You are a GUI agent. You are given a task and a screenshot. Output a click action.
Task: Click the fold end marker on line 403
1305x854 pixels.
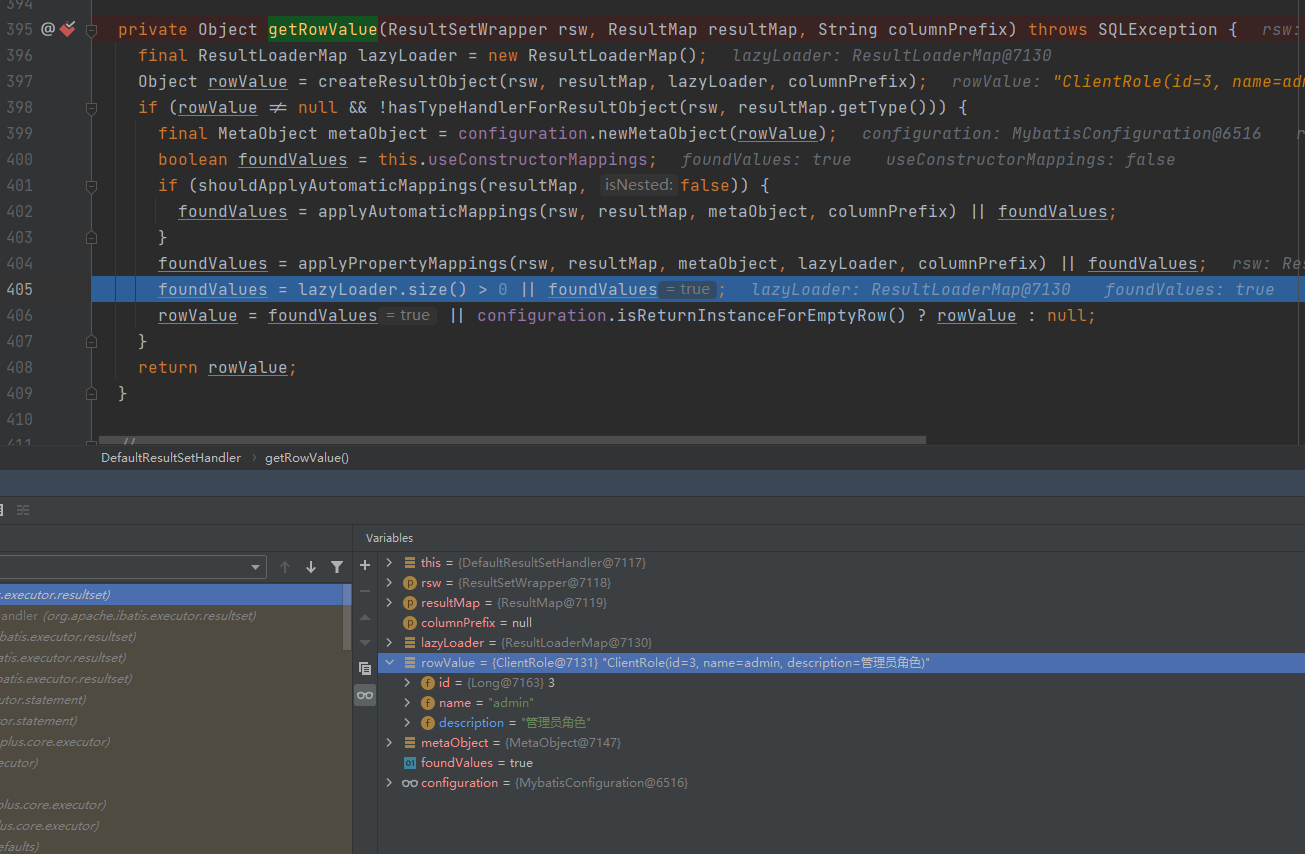pos(92,237)
